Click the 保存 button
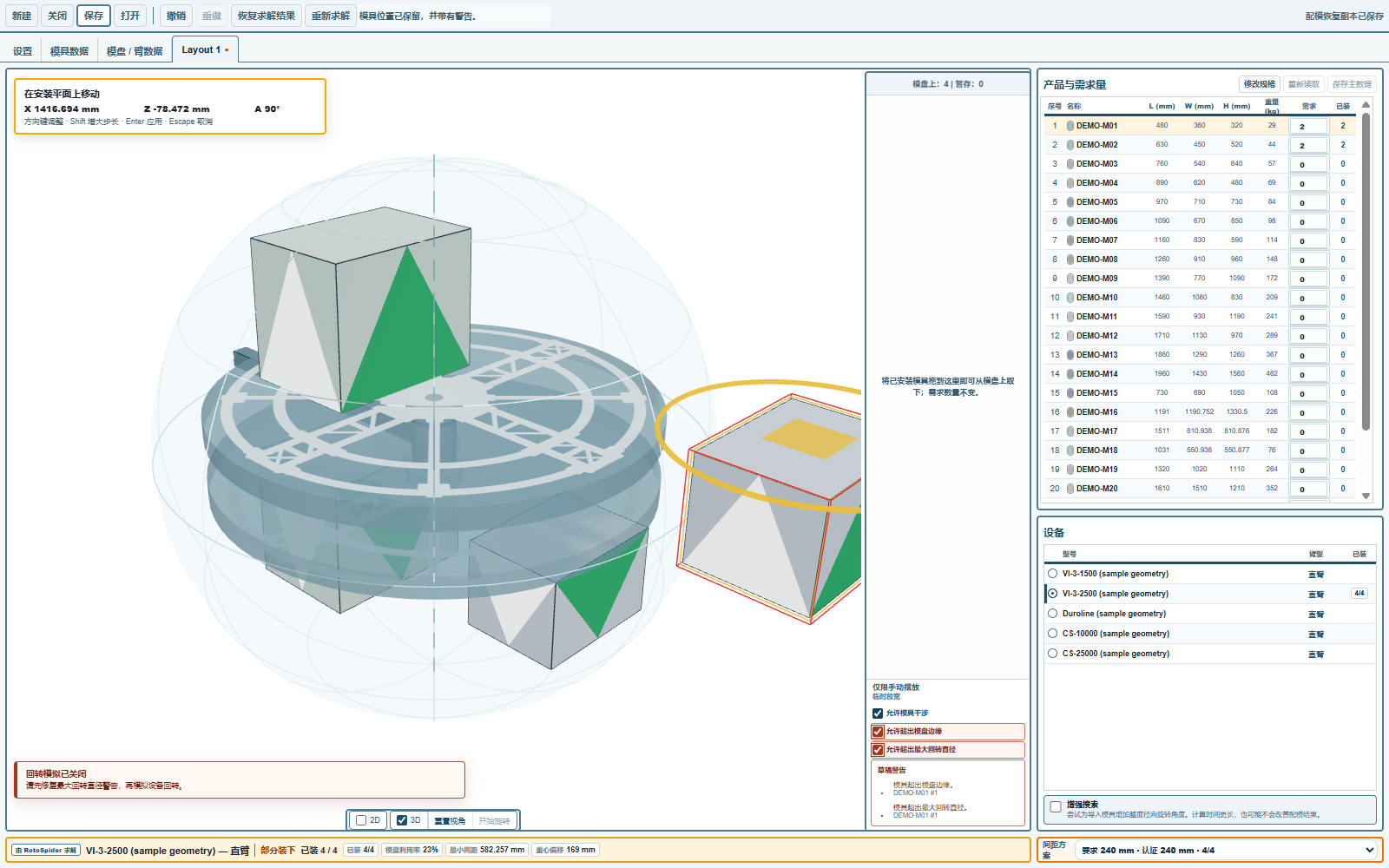Viewport: 1389px width, 868px height. [94, 16]
